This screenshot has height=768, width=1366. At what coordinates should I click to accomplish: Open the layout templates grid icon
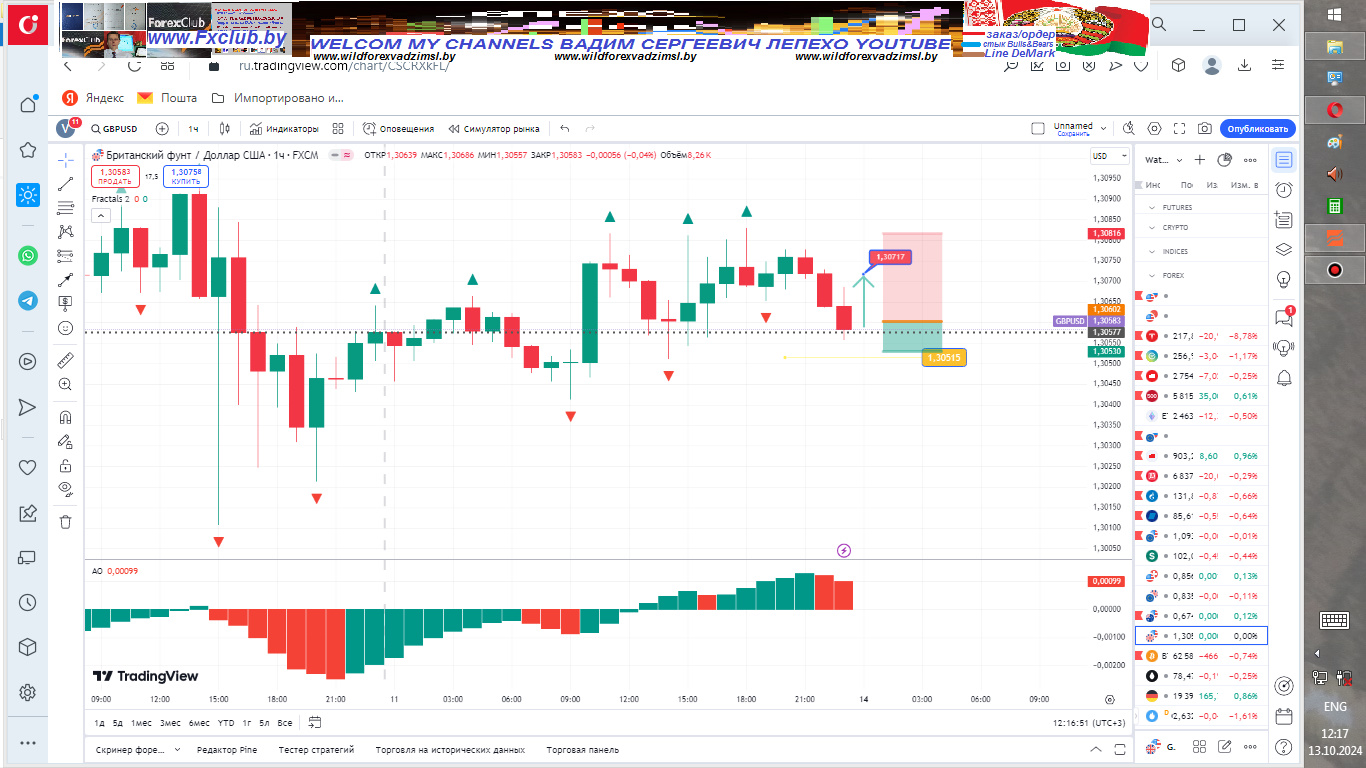click(338, 129)
